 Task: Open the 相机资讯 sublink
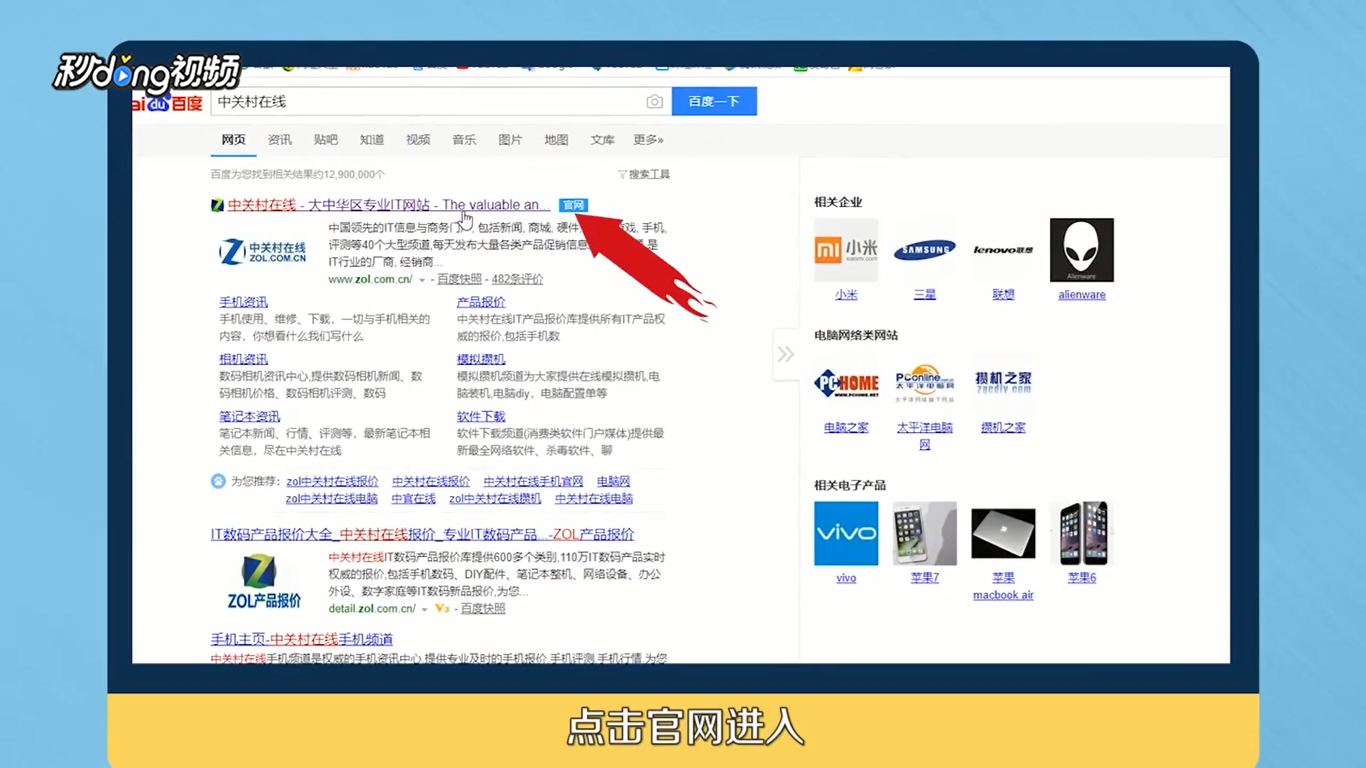(243, 359)
